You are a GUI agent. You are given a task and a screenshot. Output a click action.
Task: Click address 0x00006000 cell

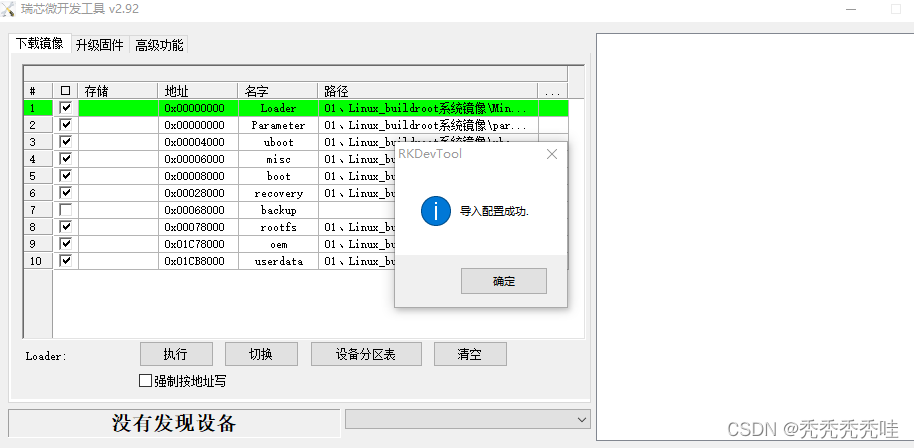198,159
